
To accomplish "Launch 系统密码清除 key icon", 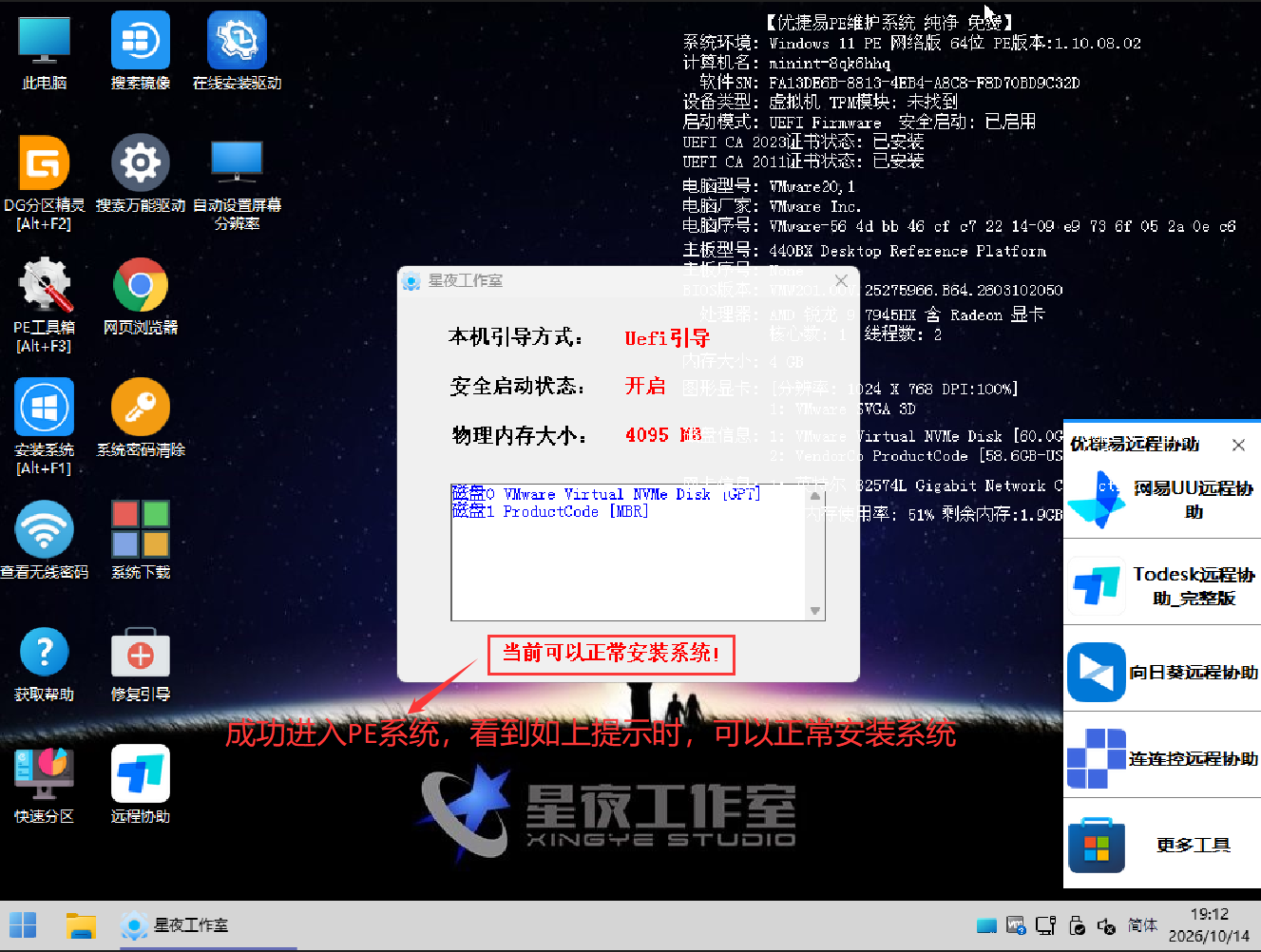I will 141,418.
